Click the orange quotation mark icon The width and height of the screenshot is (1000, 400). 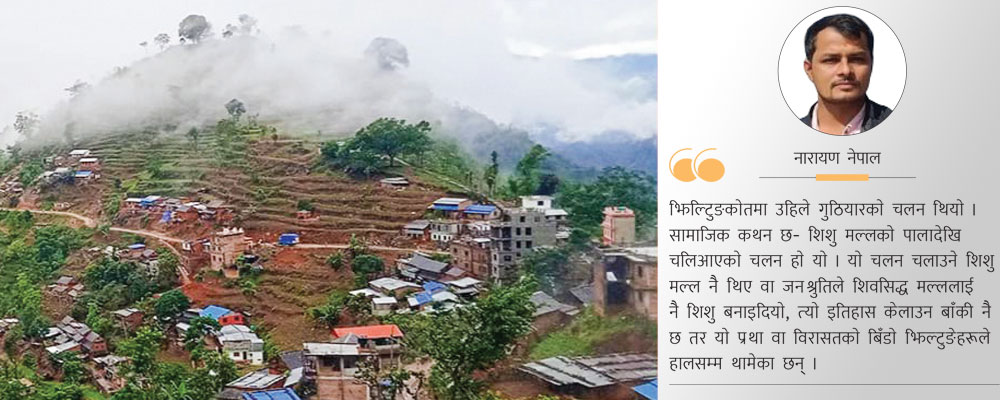[x=696, y=165]
